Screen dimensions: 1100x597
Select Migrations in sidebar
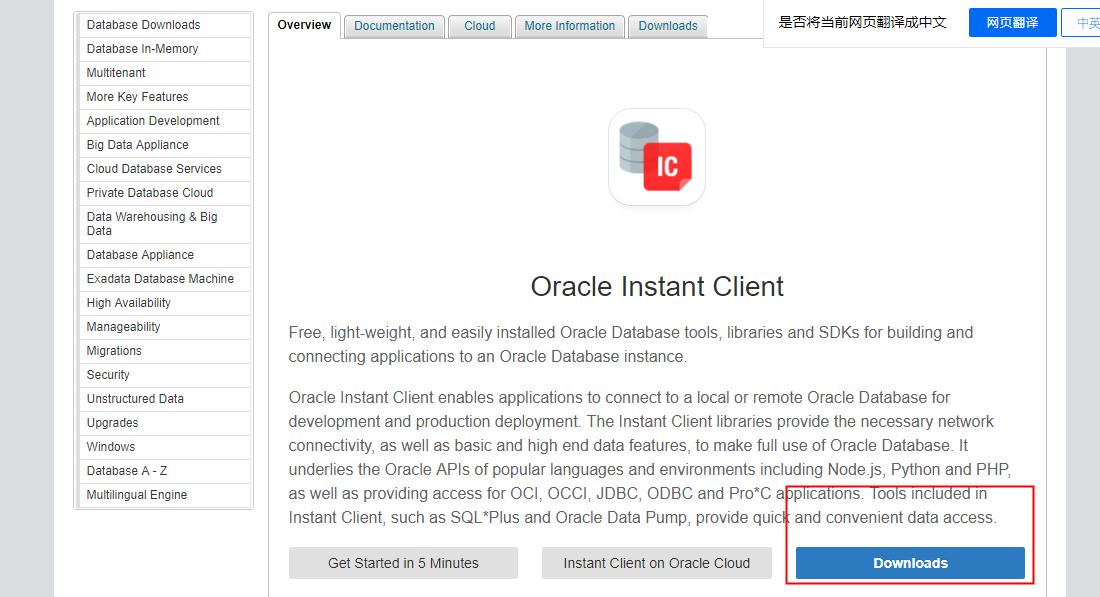coord(164,351)
